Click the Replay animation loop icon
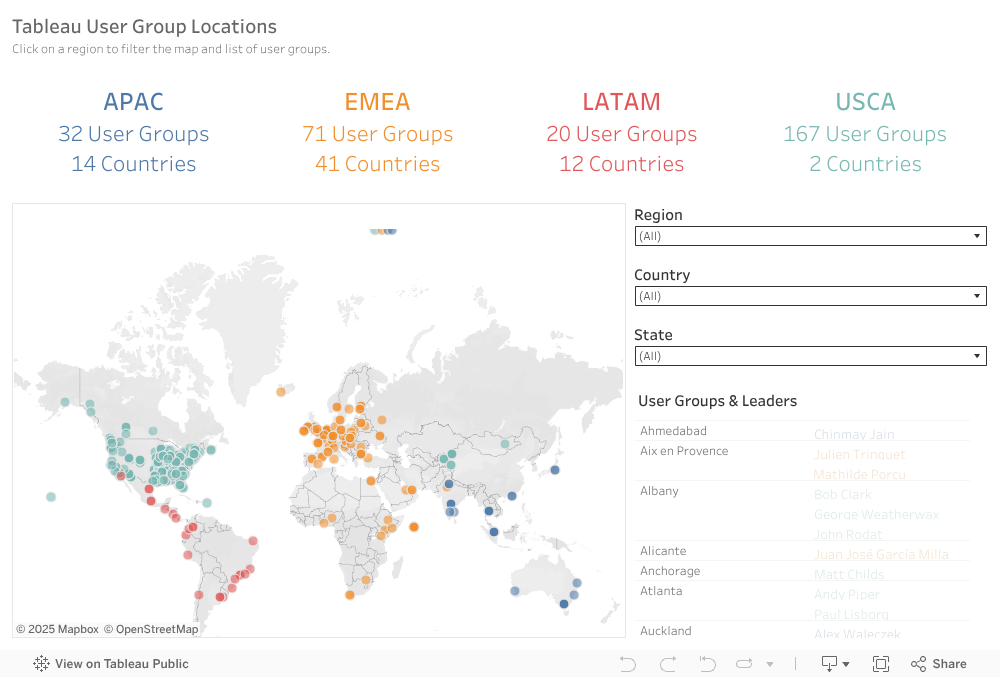 [744, 664]
